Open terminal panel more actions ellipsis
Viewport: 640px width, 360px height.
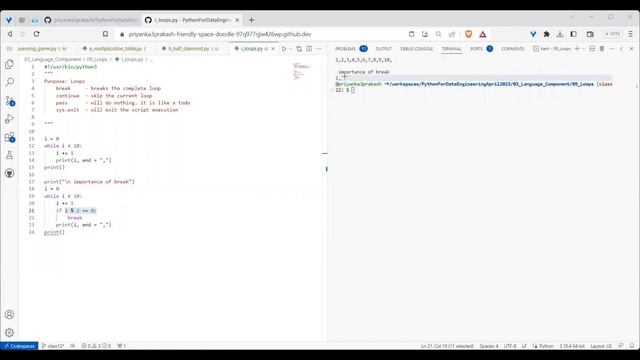point(611,49)
